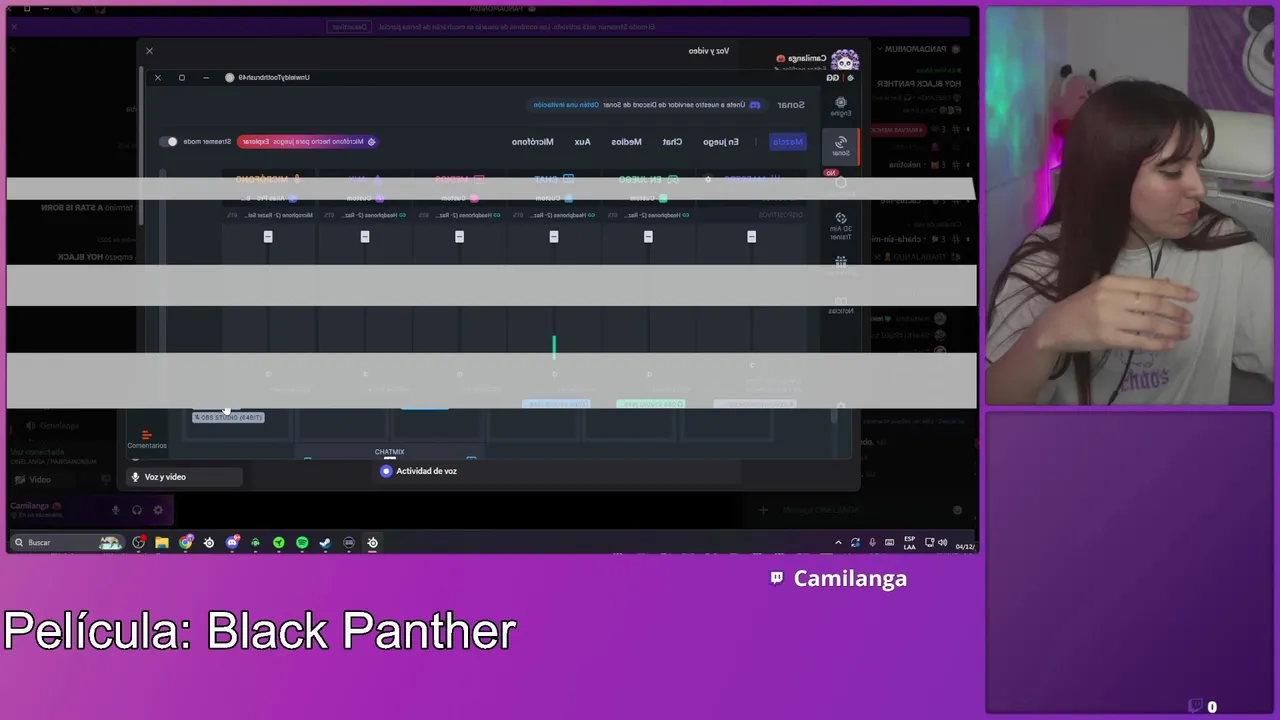Click the Master volume slider handle
The width and height of the screenshot is (1280, 720).
pos(752,237)
